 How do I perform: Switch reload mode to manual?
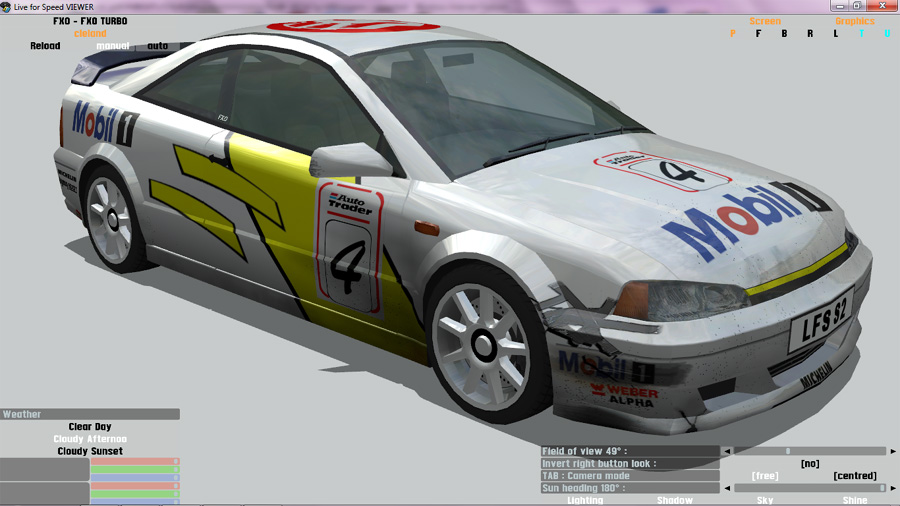[113, 46]
